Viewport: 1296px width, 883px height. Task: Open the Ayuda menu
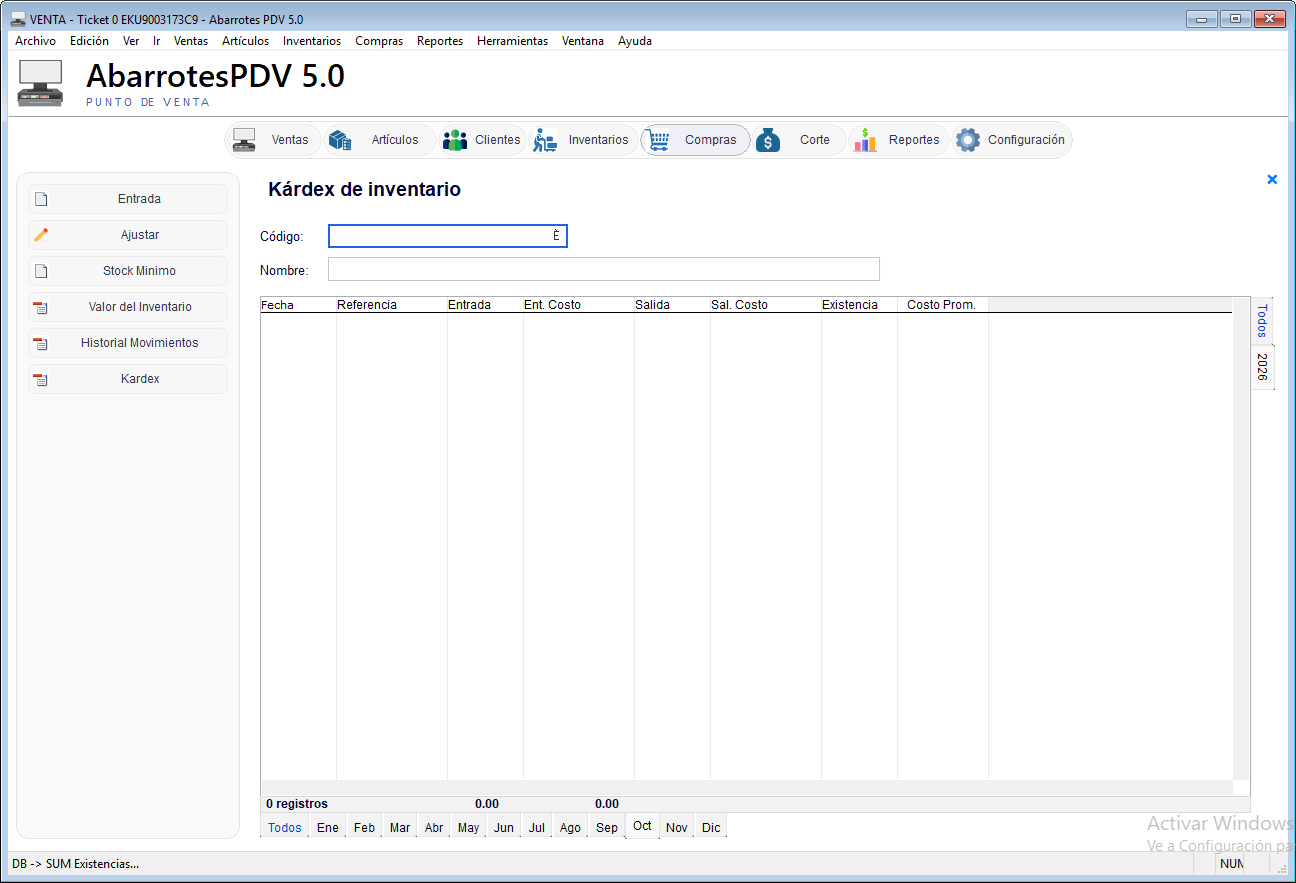click(x=635, y=41)
